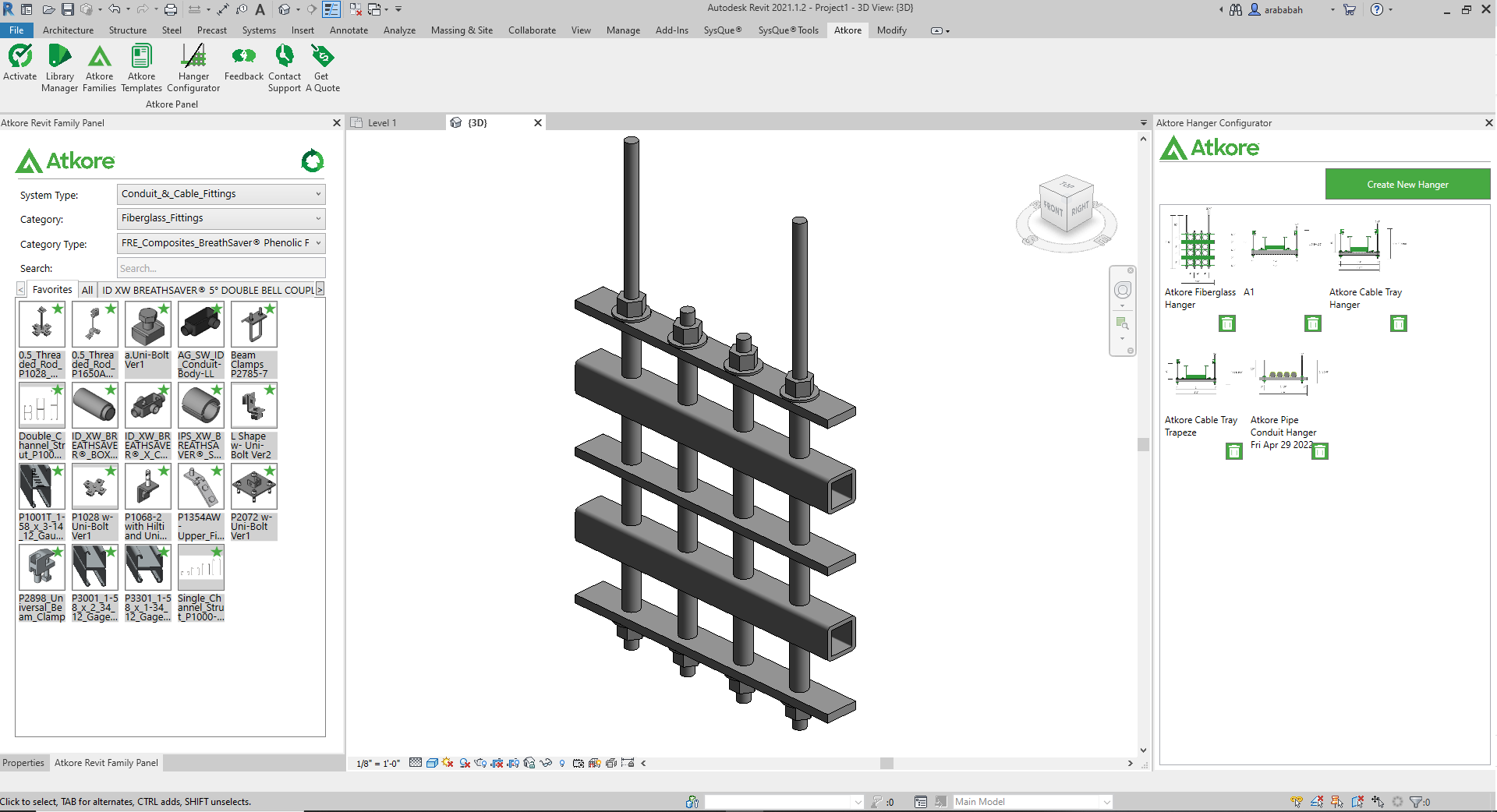This screenshot has width=1497, height=812.
Task: Open the Filter selection icon in status bar
Action: coord(1416,802)
